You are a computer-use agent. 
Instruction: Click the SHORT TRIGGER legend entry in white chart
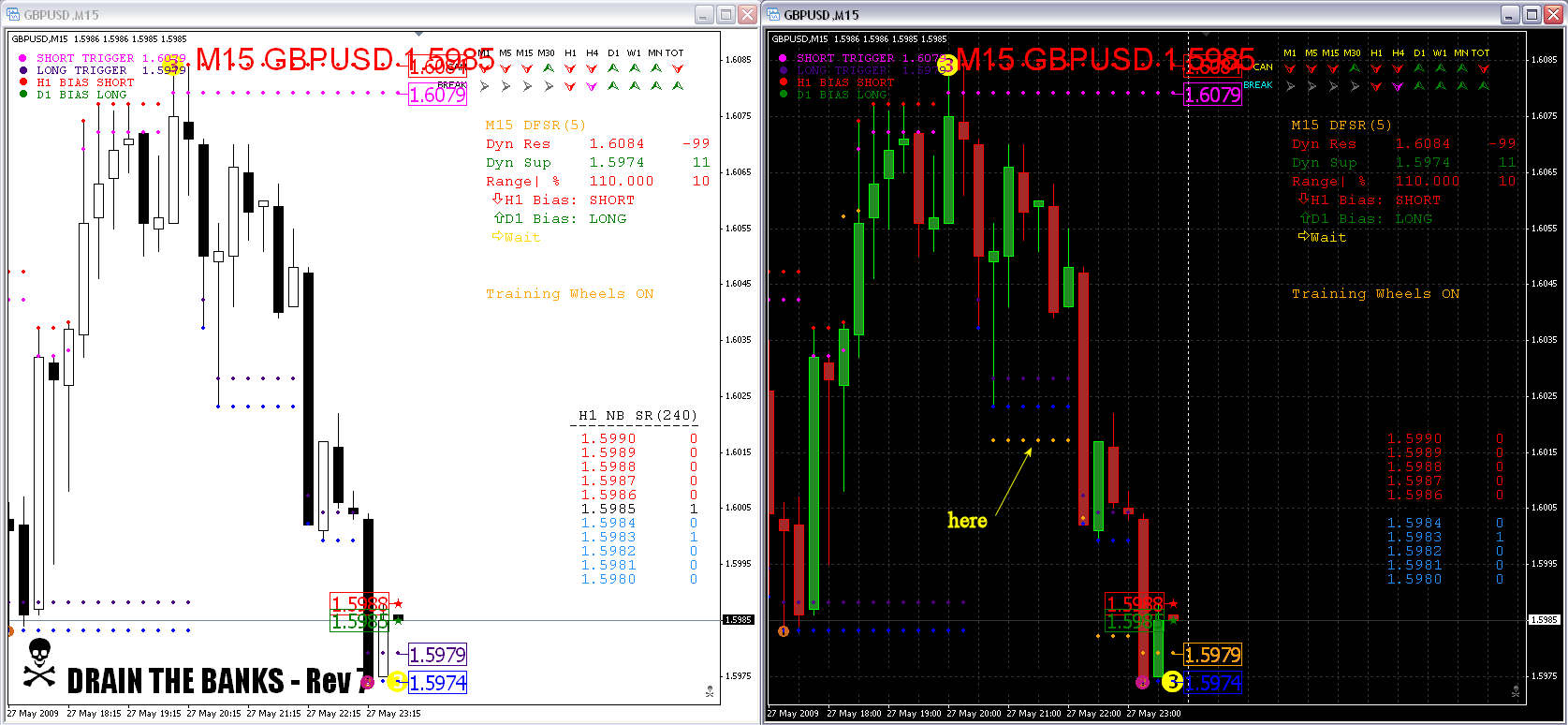(102, 58)
